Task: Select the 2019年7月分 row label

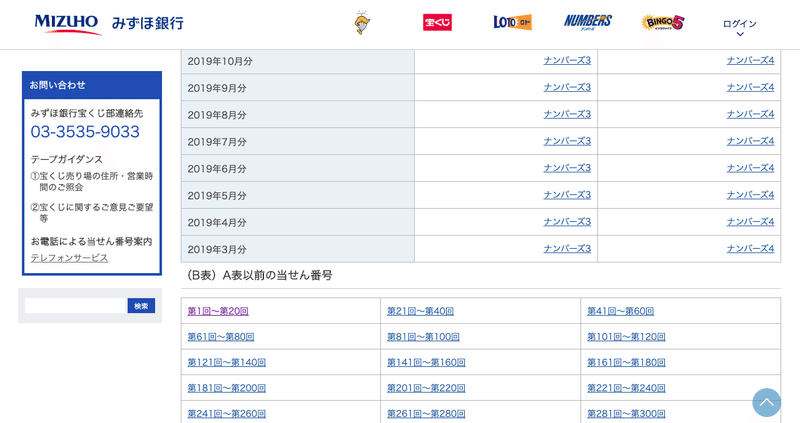Action: click(x=217, y=142)
